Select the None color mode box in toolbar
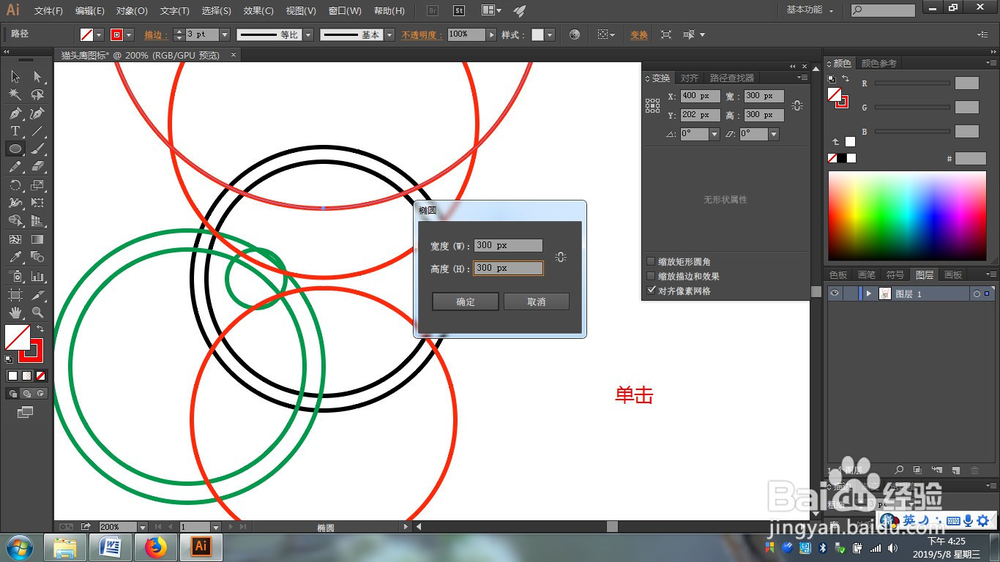 pyautogui.click(x=41, y=376)
